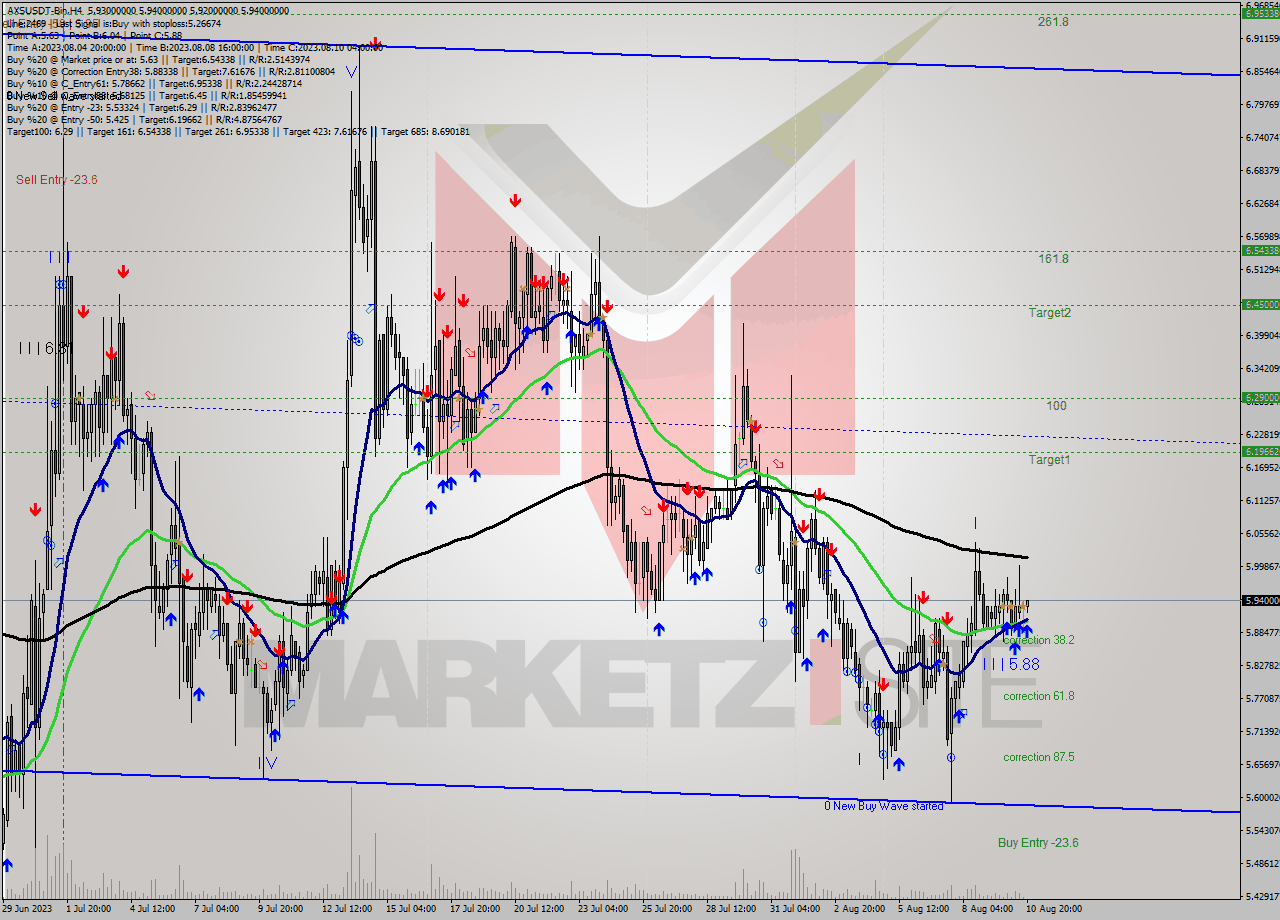Click the '25 Jul 20:00' time label

coord(667,909)
